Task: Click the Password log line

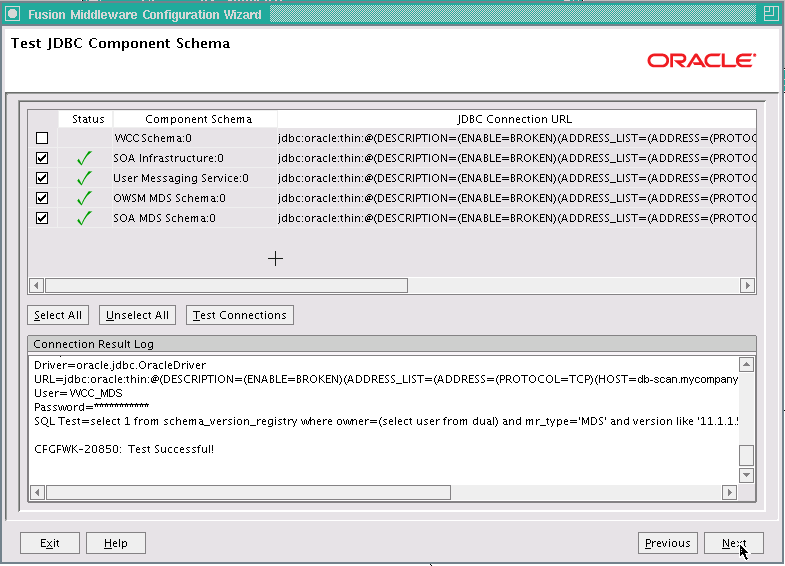Action: (92, 407)
